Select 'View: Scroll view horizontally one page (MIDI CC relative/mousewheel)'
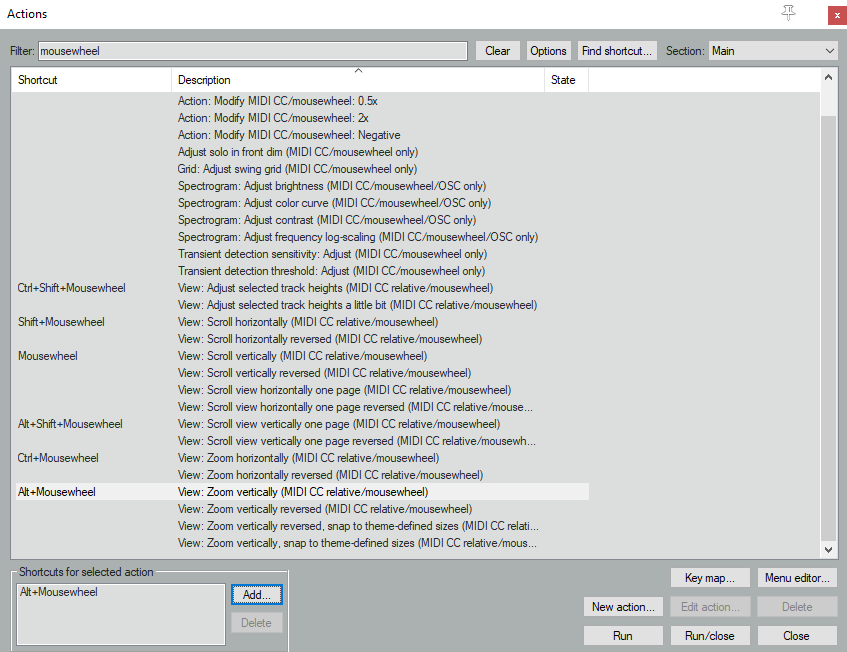Screen dimensions: 847x652 point(345,390)
